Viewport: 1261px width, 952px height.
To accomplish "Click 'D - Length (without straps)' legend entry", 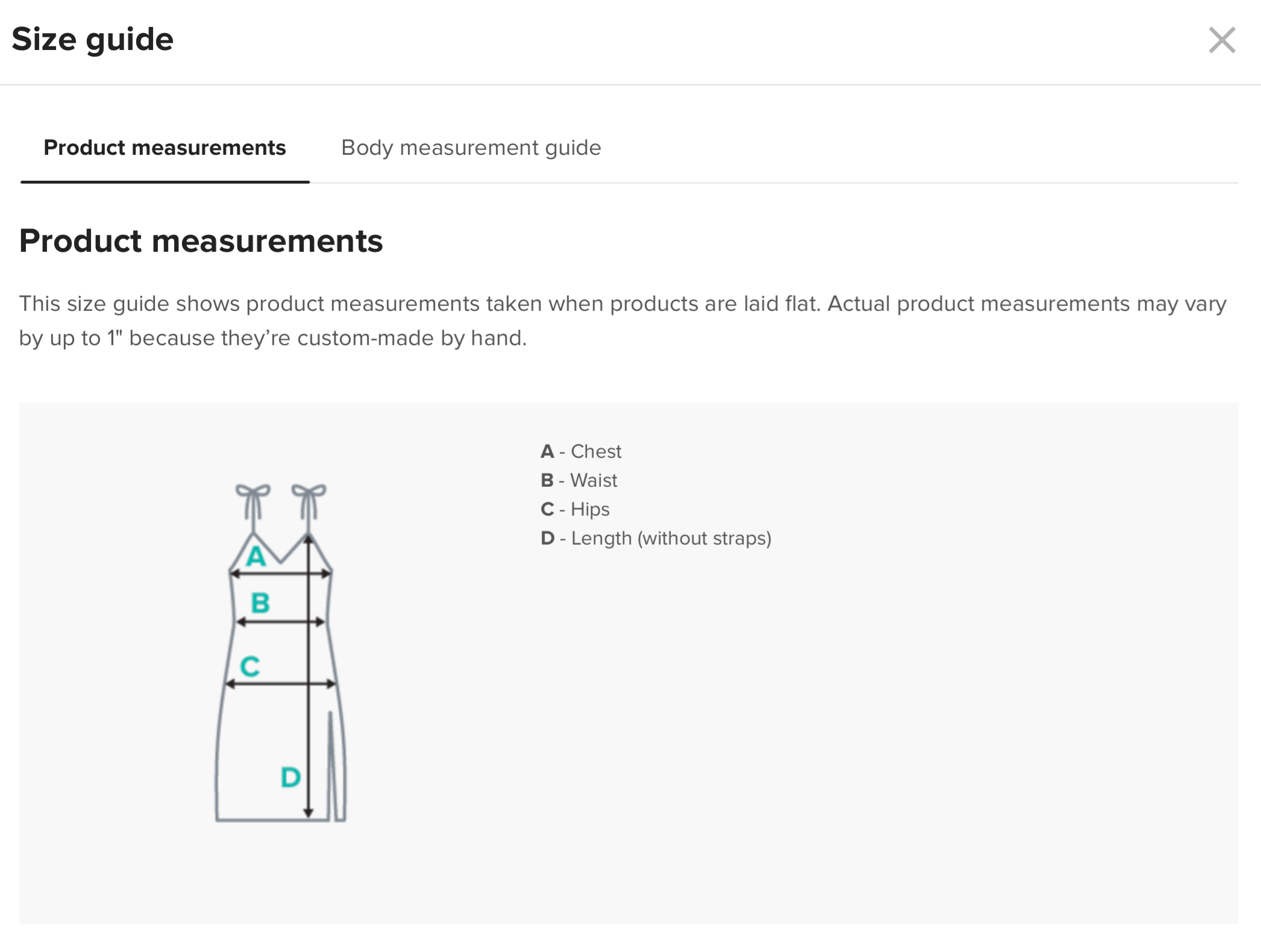I will point(656,538).
